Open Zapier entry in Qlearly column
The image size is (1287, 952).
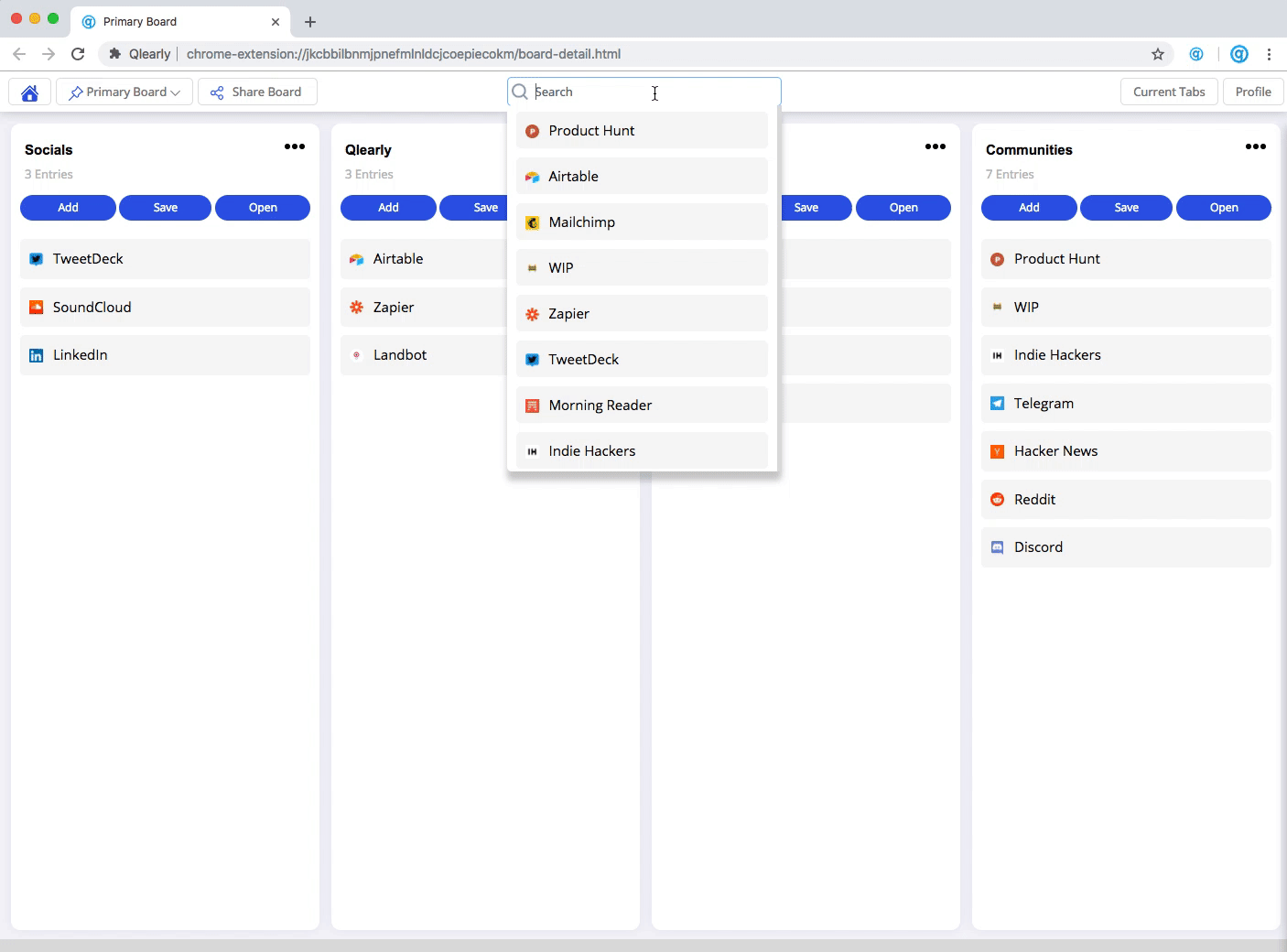point(424,308)
